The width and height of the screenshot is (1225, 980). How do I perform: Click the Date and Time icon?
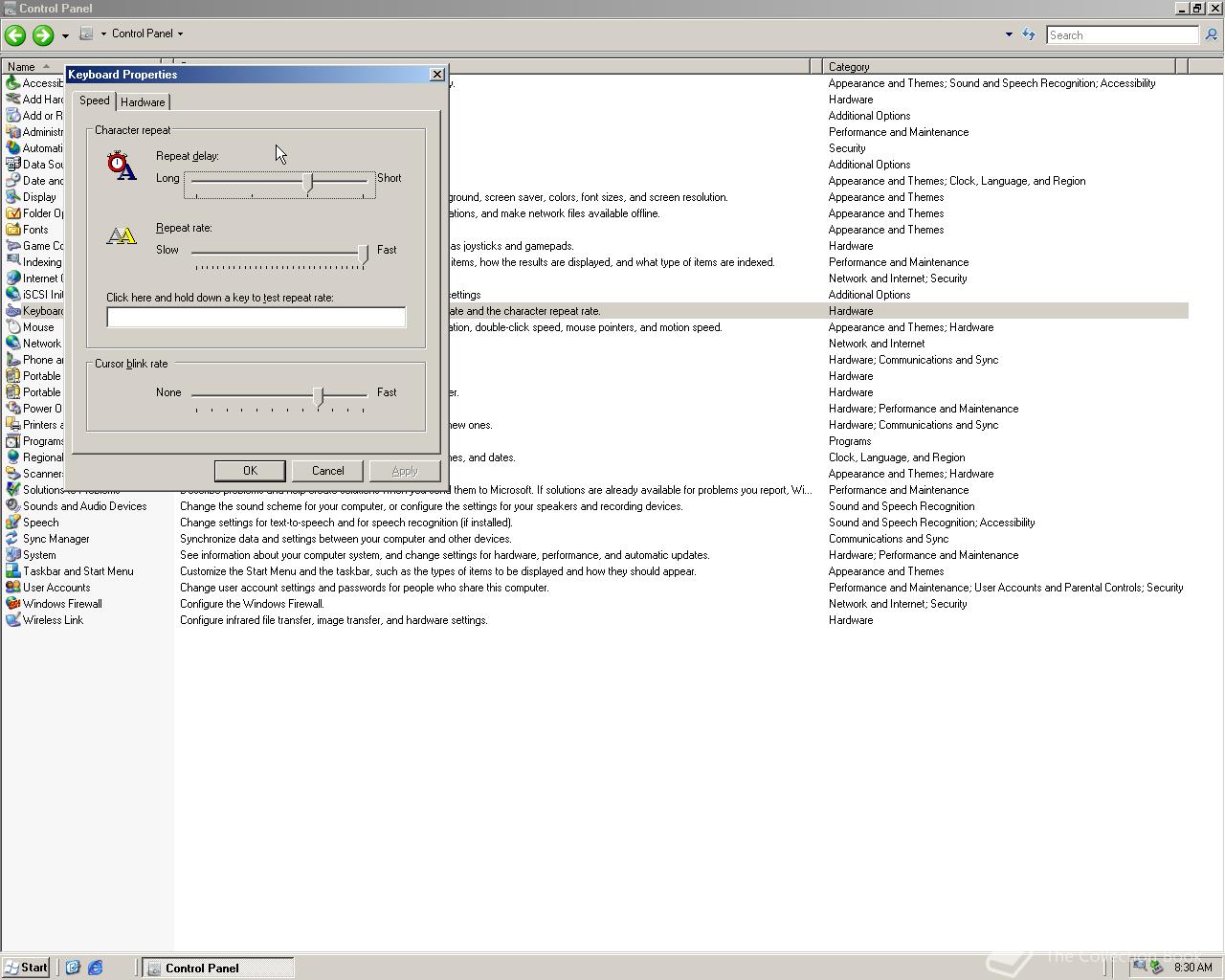click(x=12, y=181)
